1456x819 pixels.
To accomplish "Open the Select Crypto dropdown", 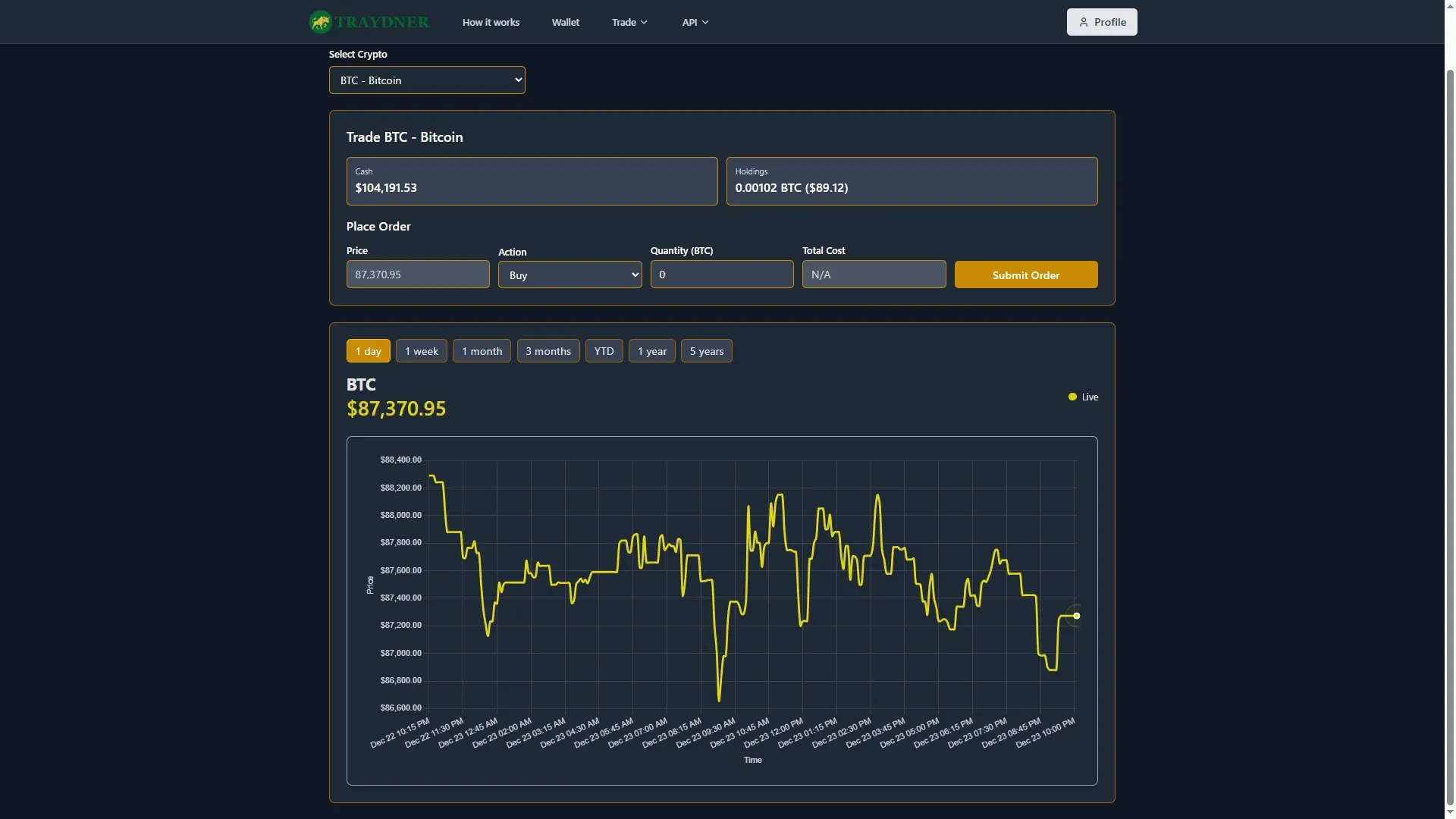I will 427,80.
